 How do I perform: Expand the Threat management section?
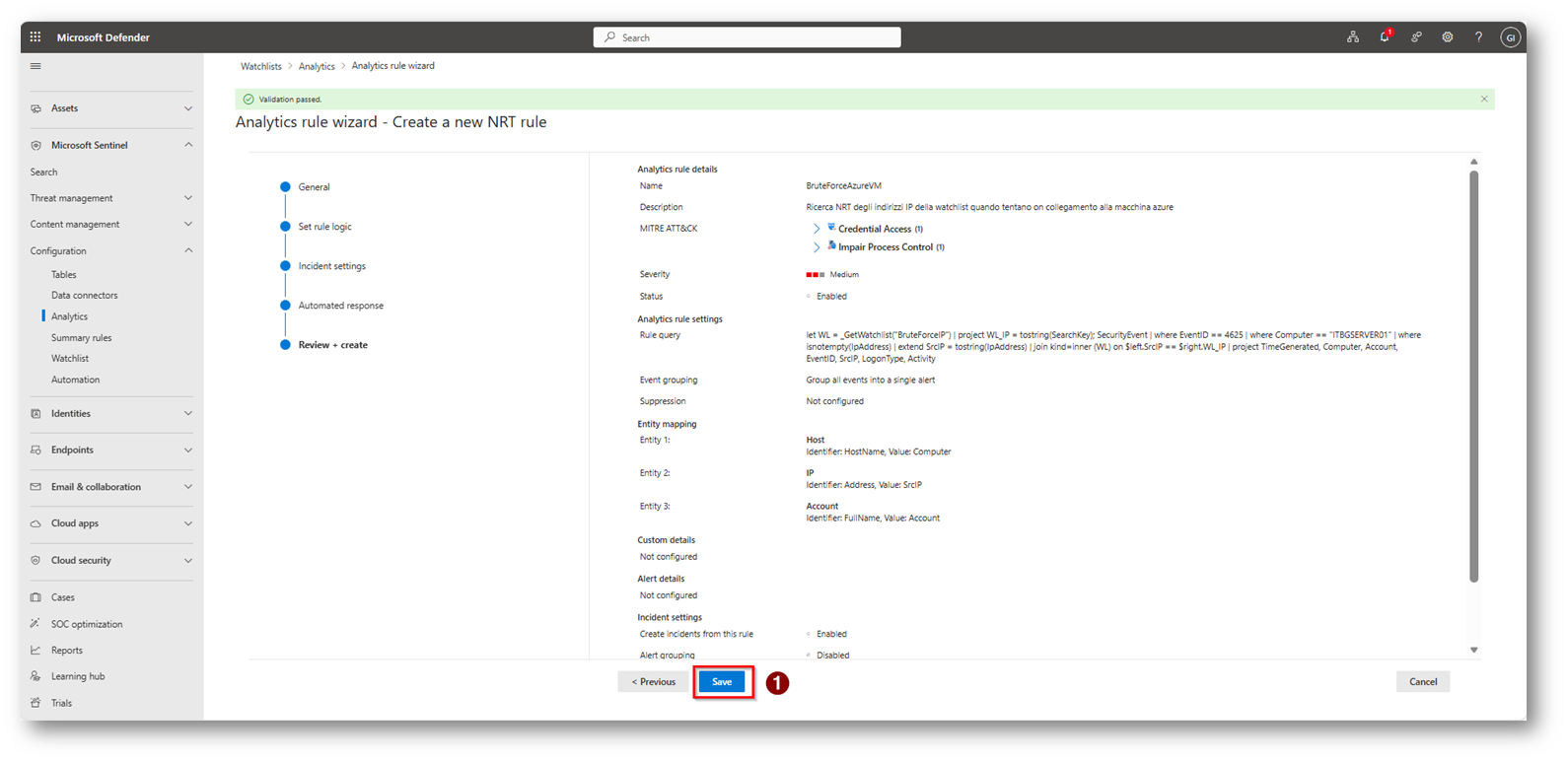187,198
